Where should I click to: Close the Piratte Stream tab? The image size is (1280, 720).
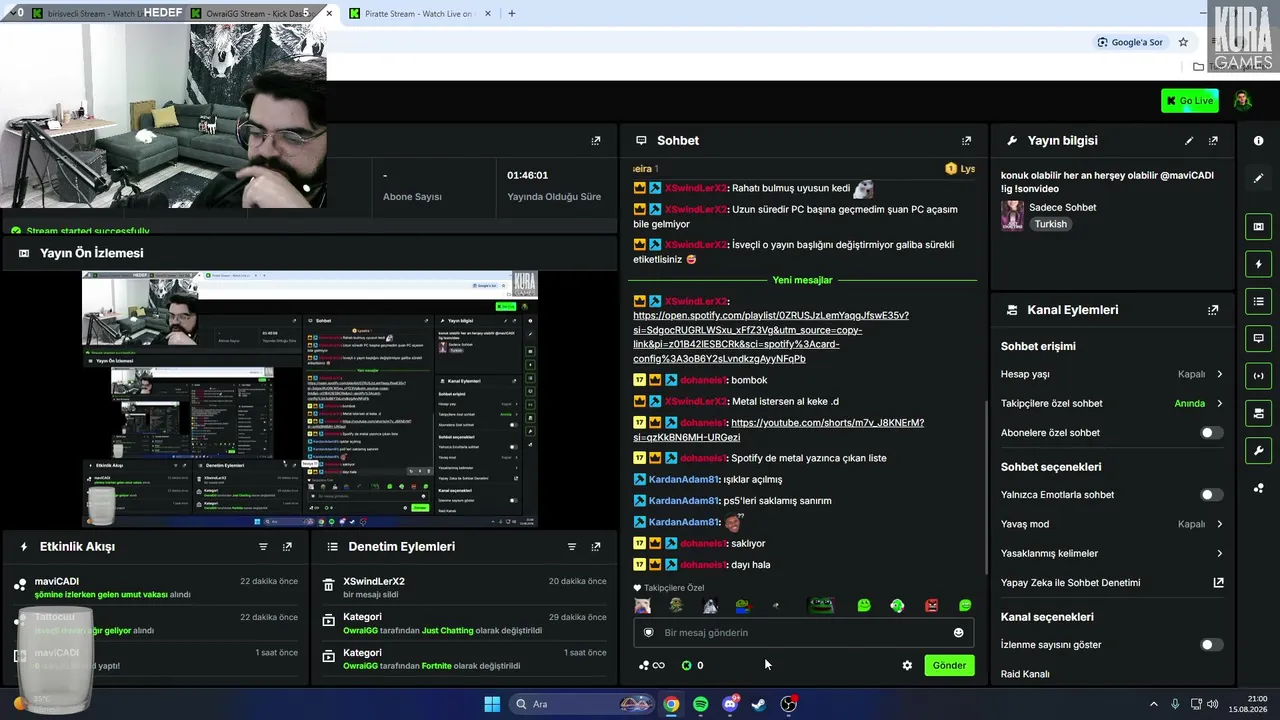490,14
